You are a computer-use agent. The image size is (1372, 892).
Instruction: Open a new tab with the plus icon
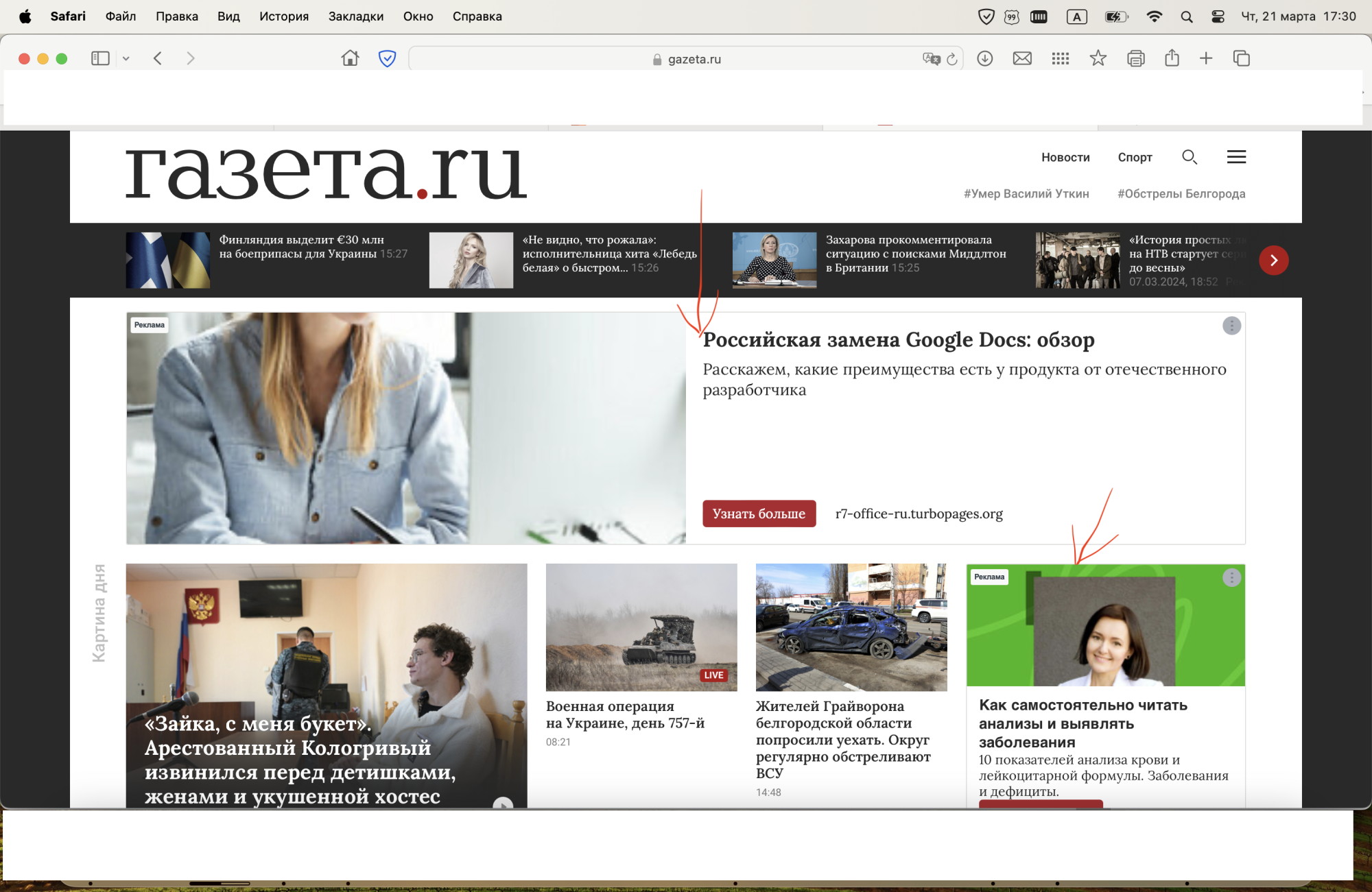click(1206, 58)
